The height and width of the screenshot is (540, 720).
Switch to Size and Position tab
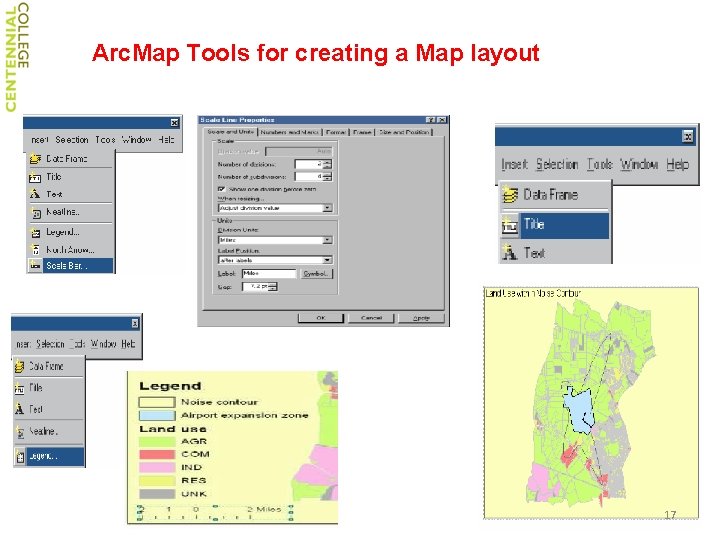pyautogui.click(x=404, y=132)
